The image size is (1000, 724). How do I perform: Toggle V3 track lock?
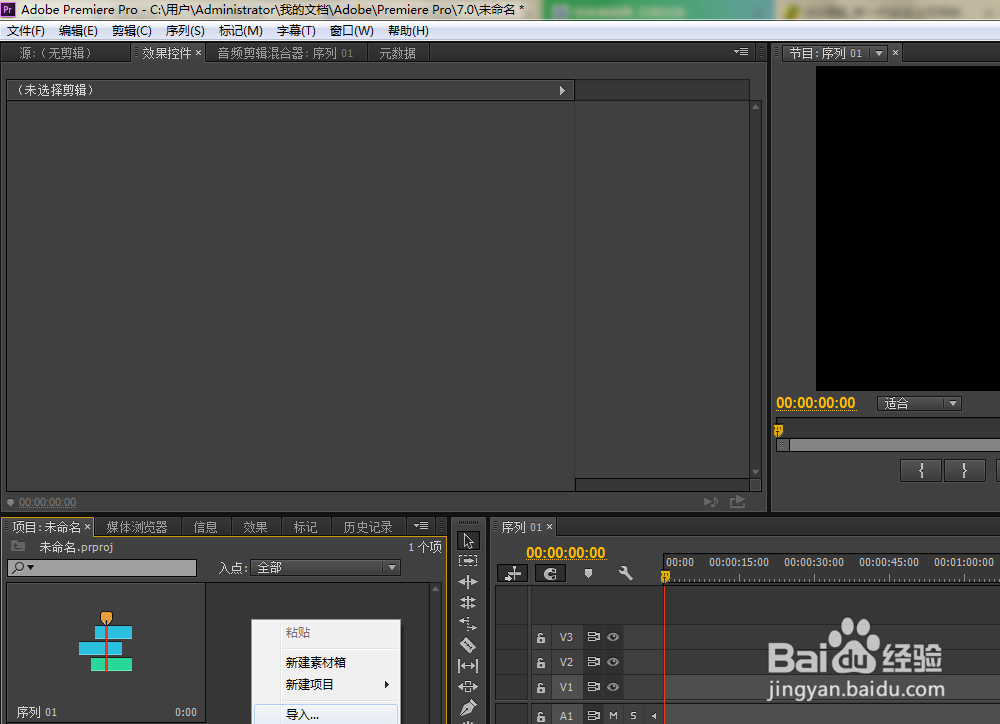click(x=541, y=637)
